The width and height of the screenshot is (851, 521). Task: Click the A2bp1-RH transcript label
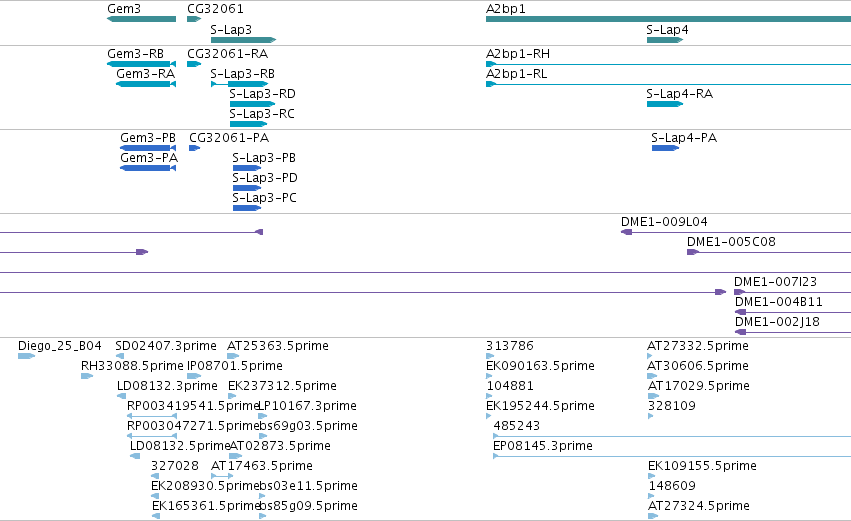point(518,54)
